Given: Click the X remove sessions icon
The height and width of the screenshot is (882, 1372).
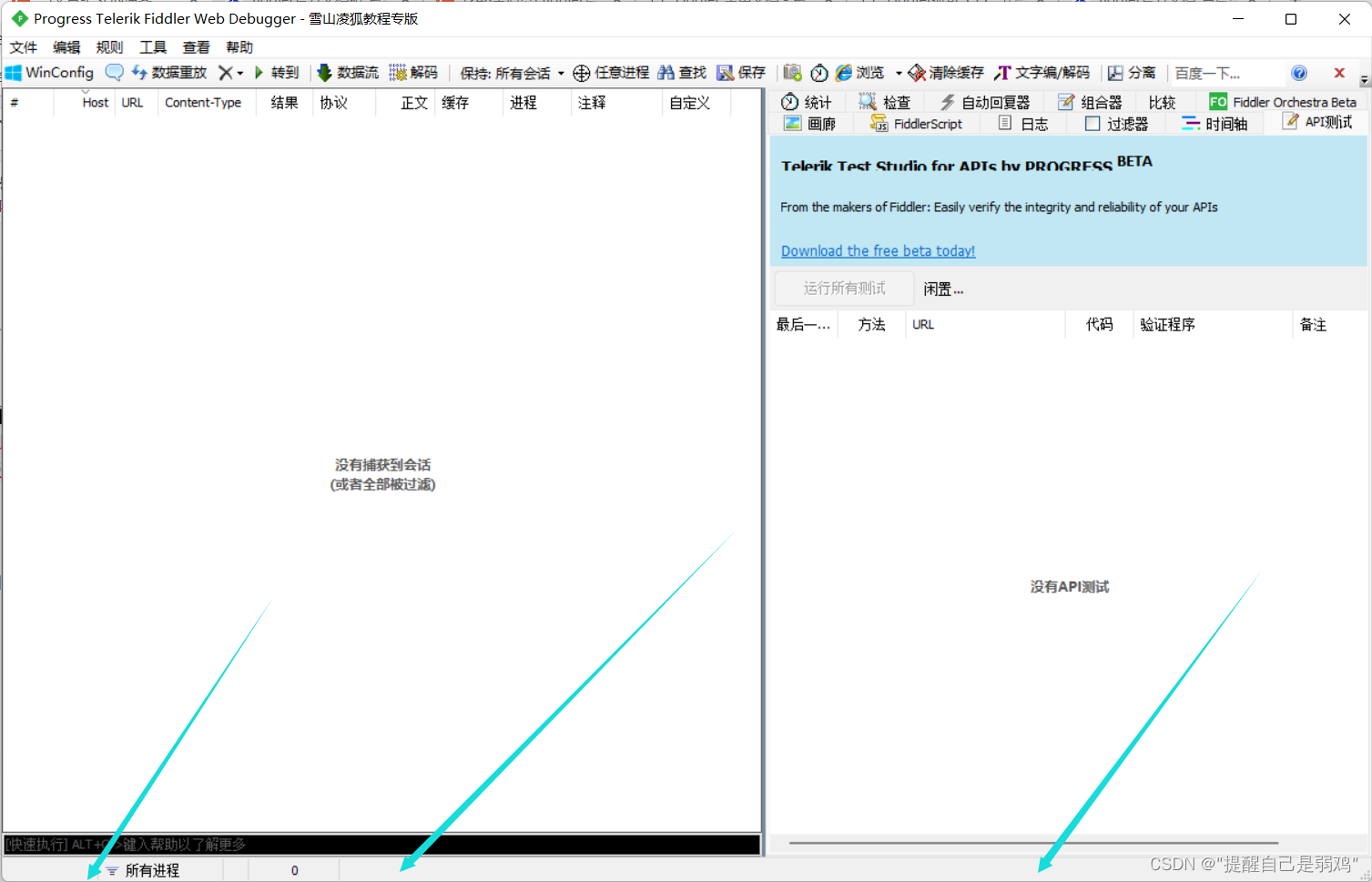Looking at the screenshot, I should (x=226, y=73).
